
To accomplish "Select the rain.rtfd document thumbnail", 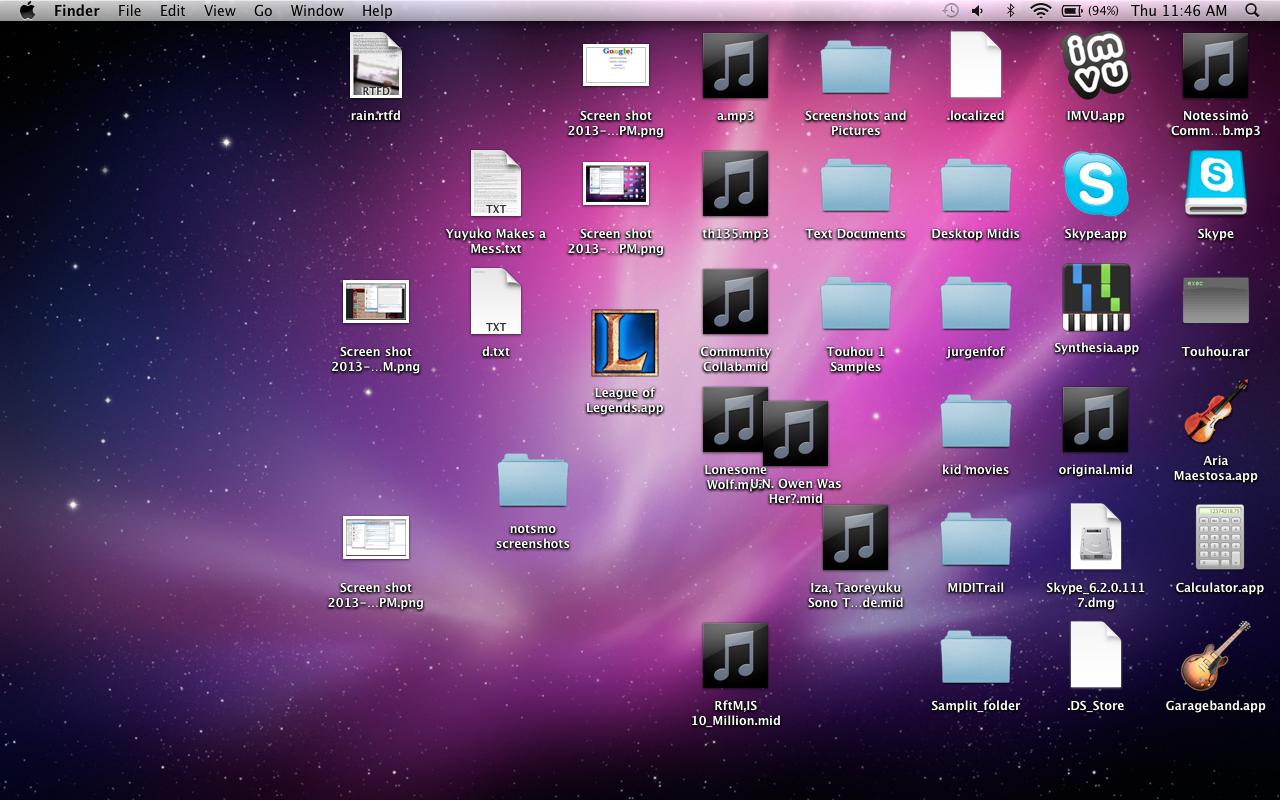I will [376, 66].
